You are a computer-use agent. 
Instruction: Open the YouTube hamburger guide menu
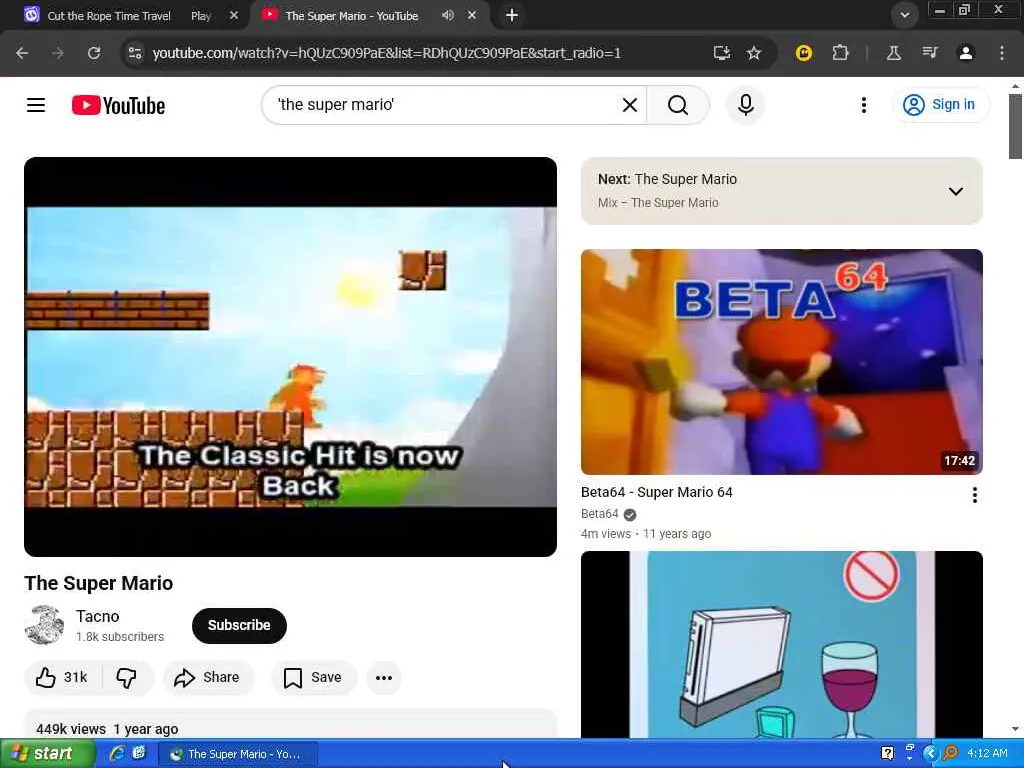click(36, 104)
